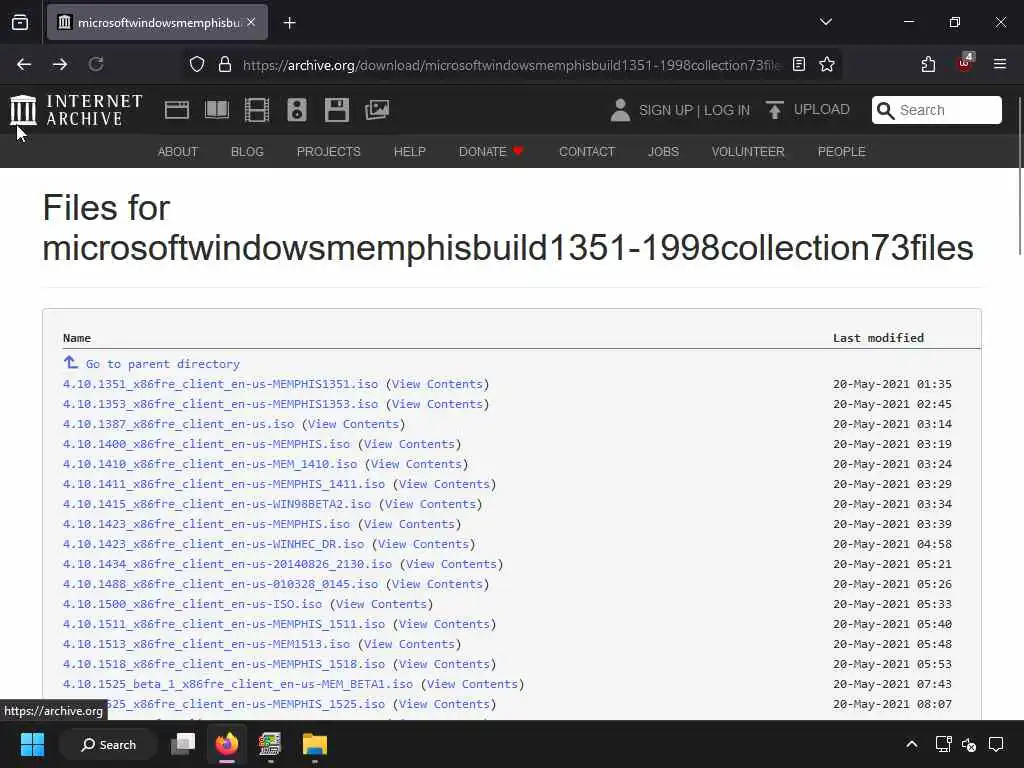This screenshot has width=1024, height=768.
Task: Click the Internet Archive logo
Action: (76, 110)
